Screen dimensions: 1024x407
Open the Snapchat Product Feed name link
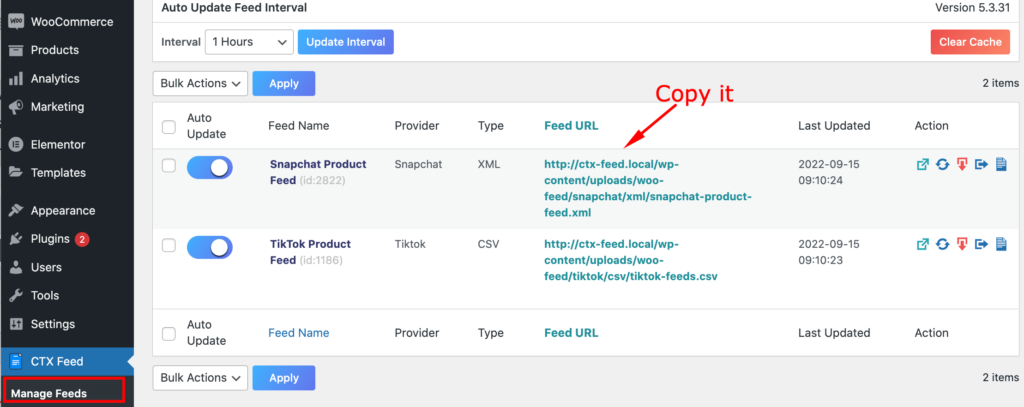pos(317,172)
